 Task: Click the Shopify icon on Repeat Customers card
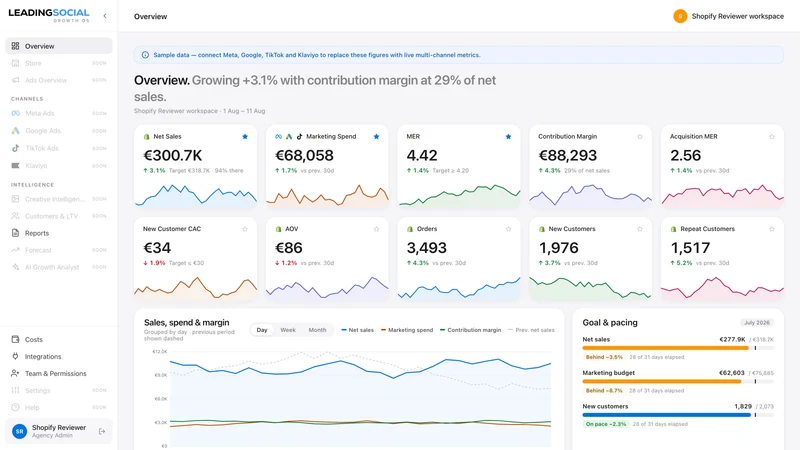tap(673, 229)
